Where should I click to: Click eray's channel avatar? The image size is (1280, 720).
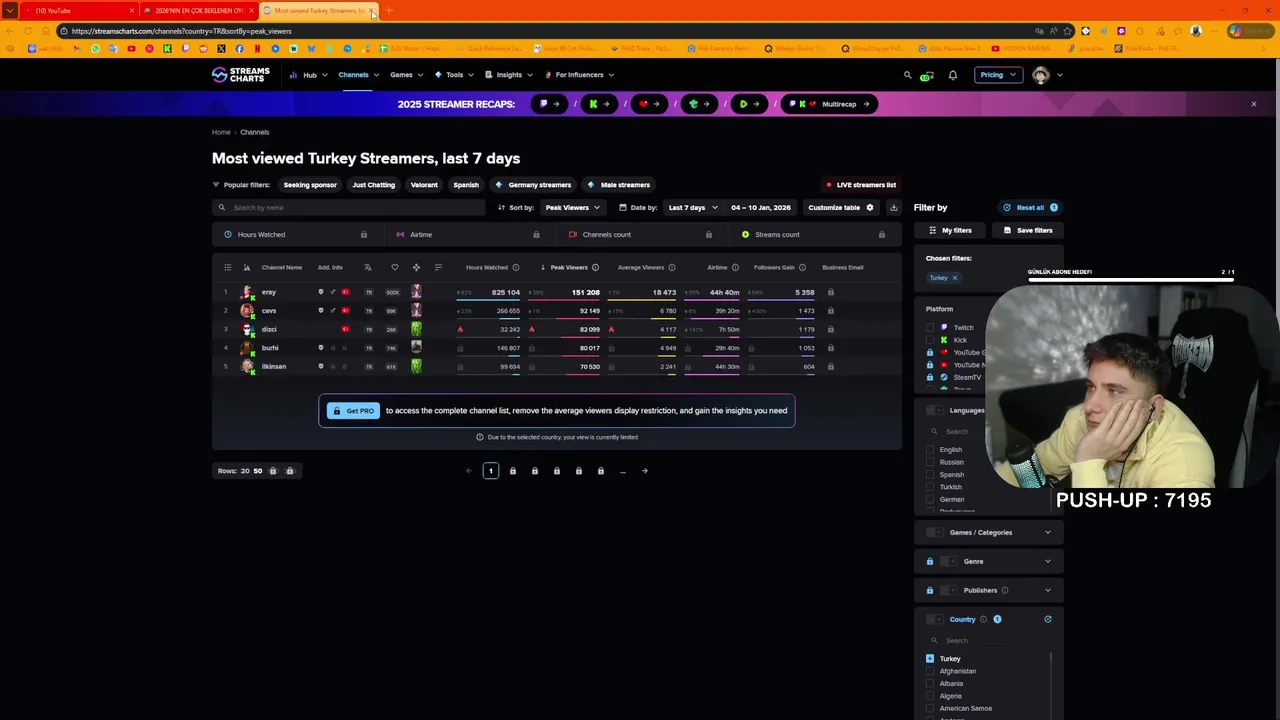247,292
